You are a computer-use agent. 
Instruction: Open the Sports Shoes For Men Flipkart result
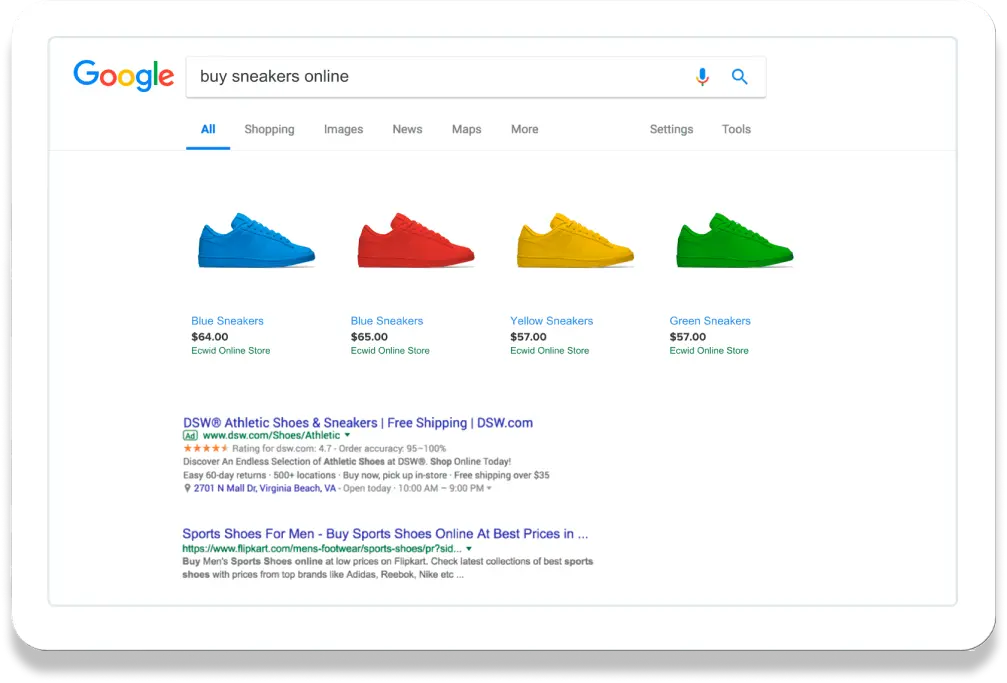[385, 534]
